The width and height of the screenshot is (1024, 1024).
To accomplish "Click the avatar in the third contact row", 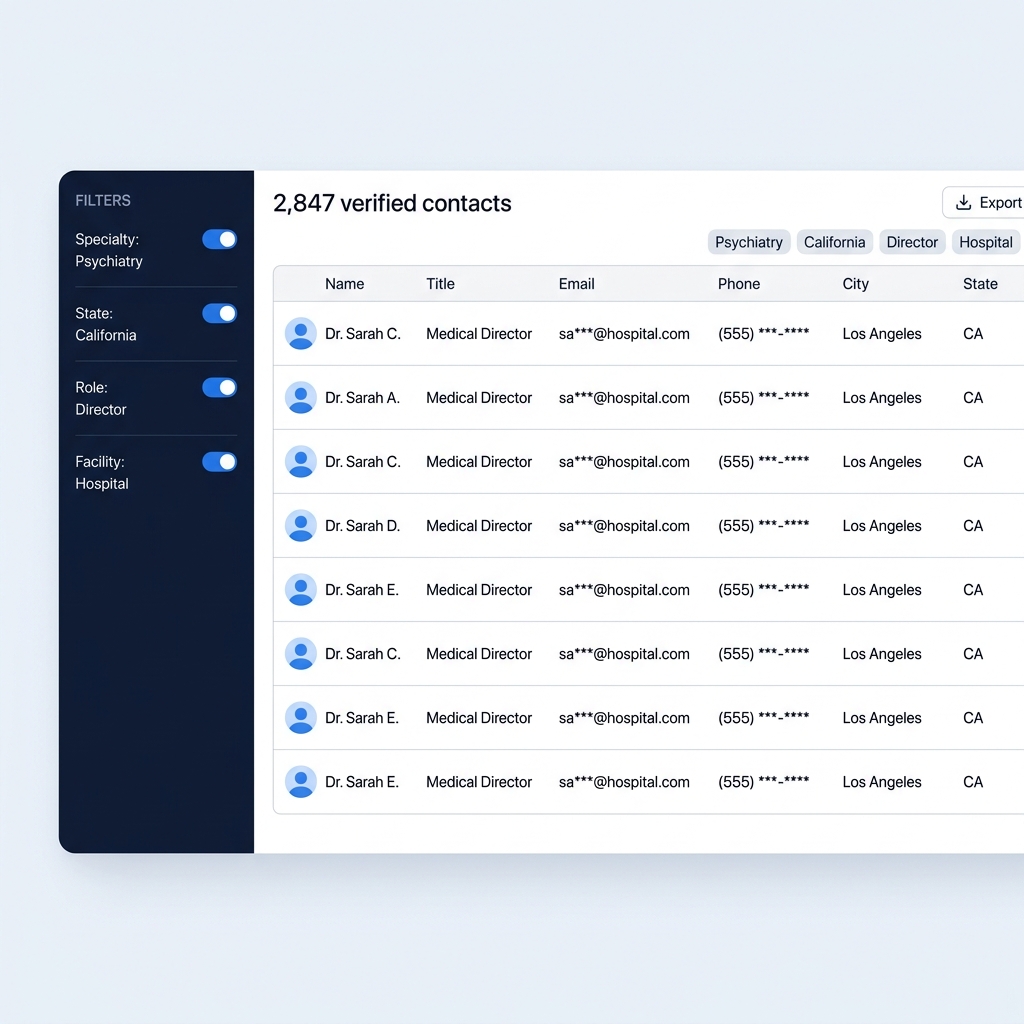I will coord(301,462).
